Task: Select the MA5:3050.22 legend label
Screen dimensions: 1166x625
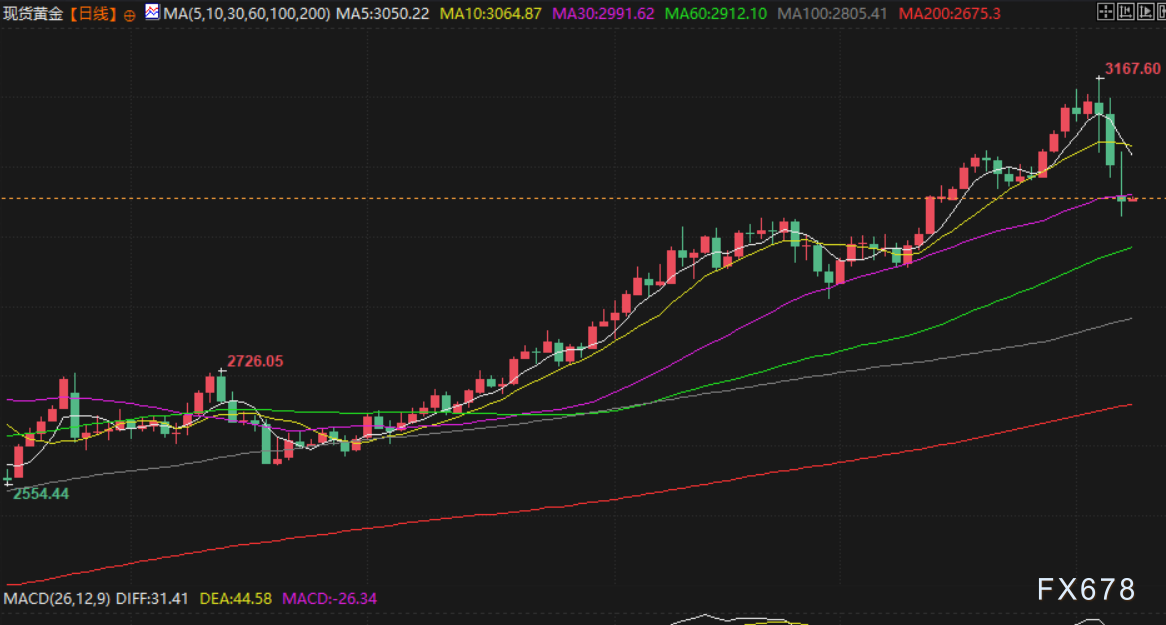Action: 383,14
